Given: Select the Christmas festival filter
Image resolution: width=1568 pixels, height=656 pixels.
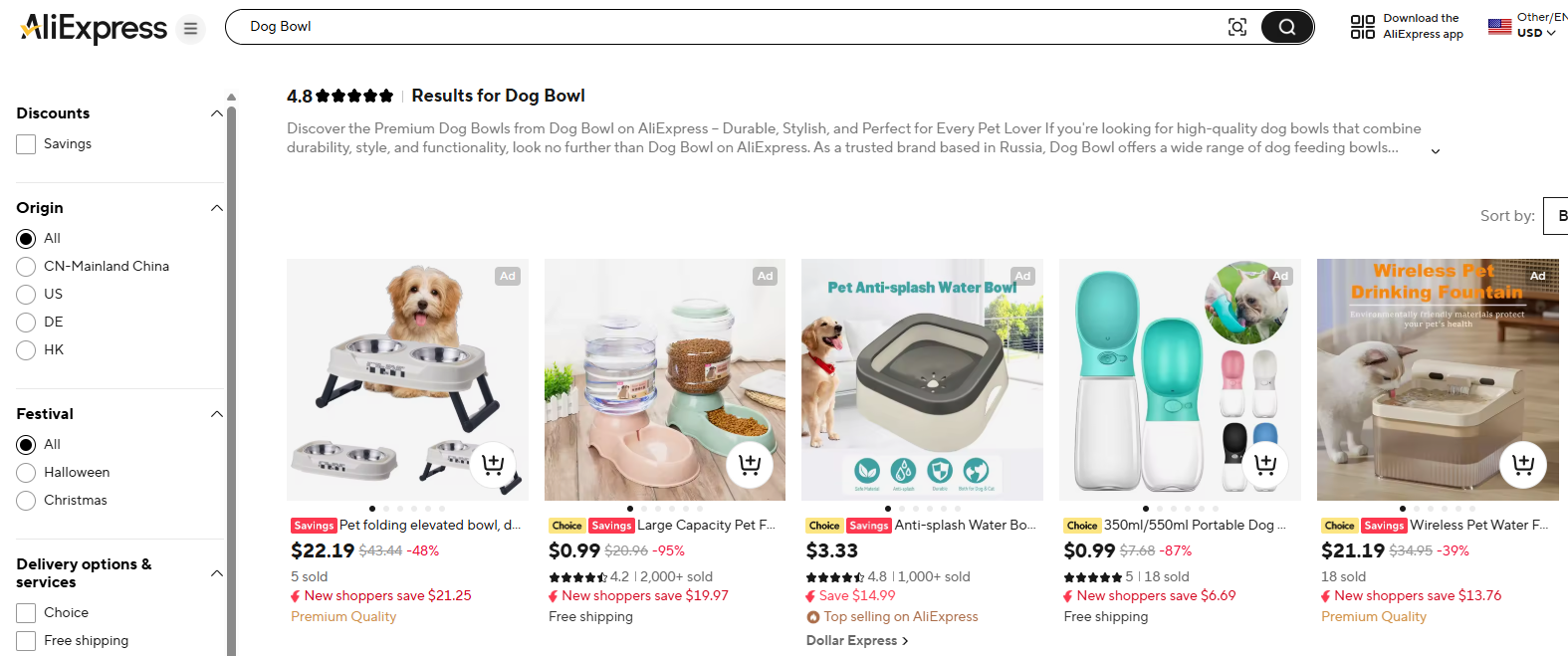Looking at the screenshot, I should click(25, 500).
